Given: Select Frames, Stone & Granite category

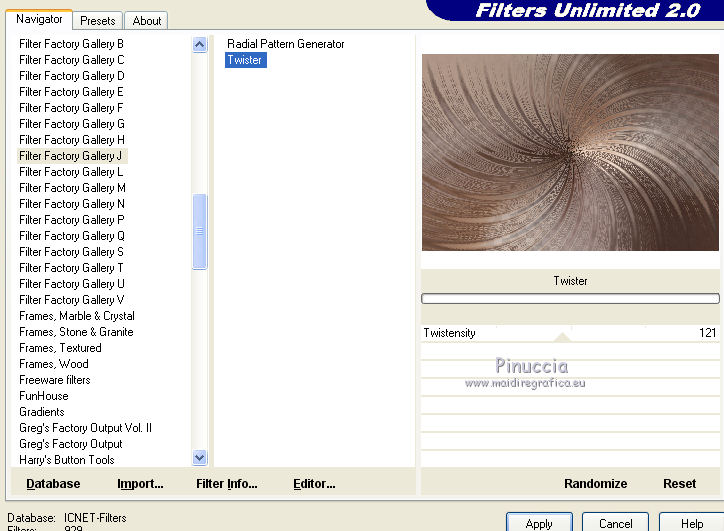Looking at the screenshot, I should click(76, 332).
